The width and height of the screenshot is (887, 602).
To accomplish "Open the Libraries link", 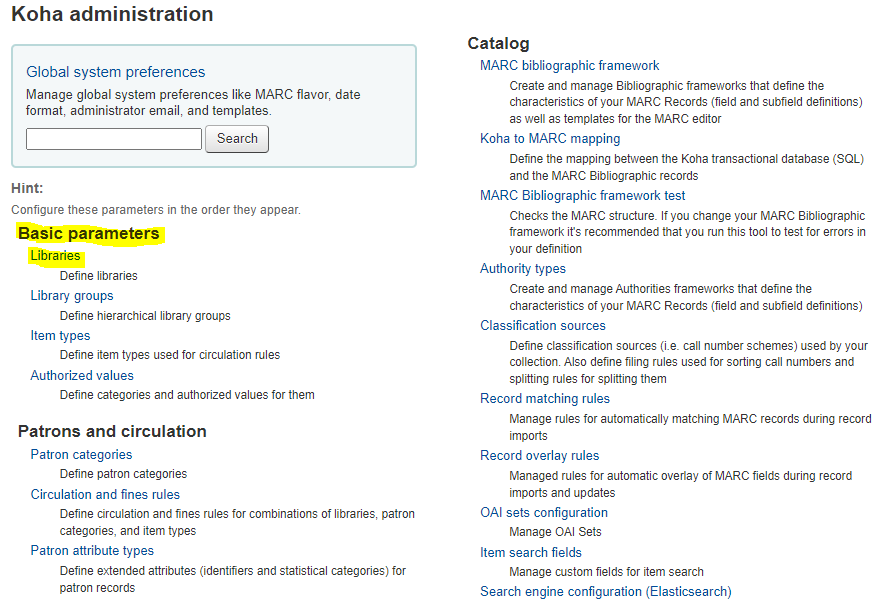I will click(x=55, y=256).
